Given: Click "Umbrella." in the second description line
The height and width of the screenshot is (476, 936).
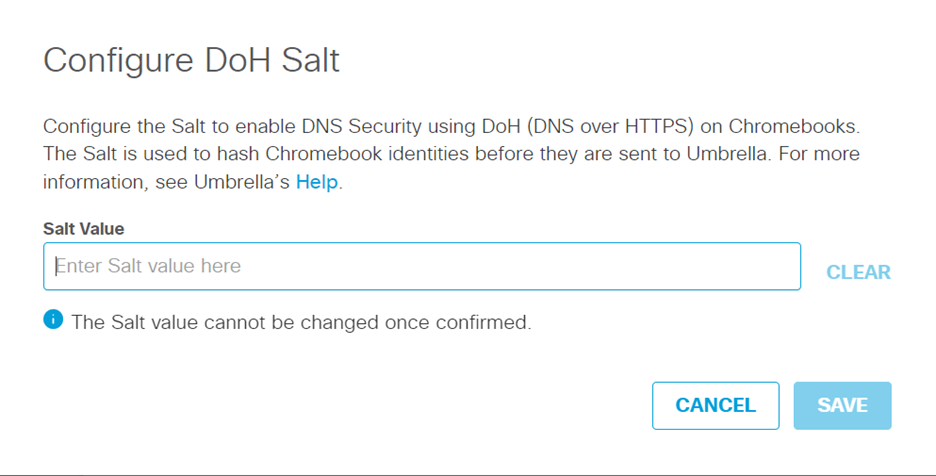Looking at the screenshot, I should tap(728, 154).
